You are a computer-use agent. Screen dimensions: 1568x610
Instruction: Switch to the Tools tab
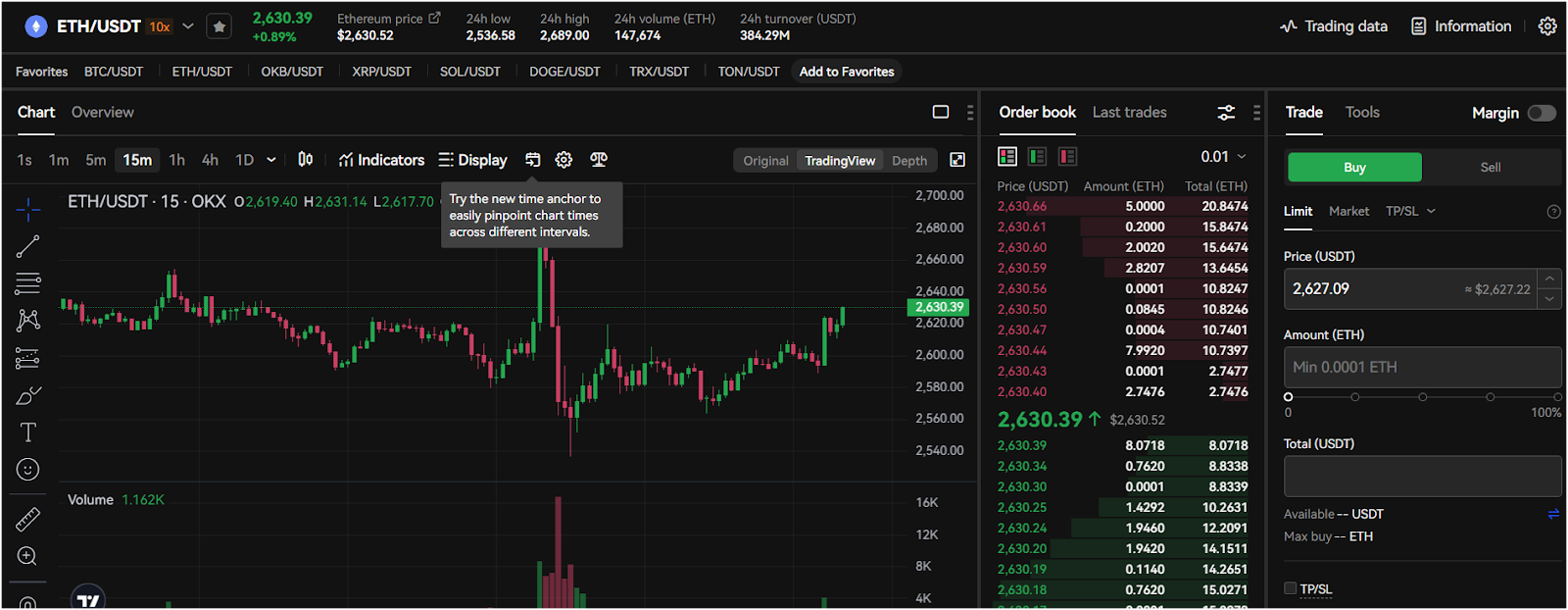coord(1362,113)
